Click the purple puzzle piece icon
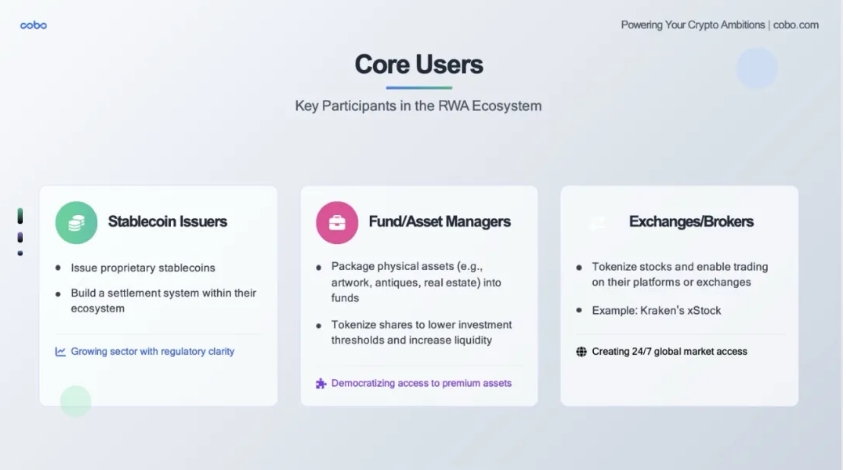 tap(321, 384)
